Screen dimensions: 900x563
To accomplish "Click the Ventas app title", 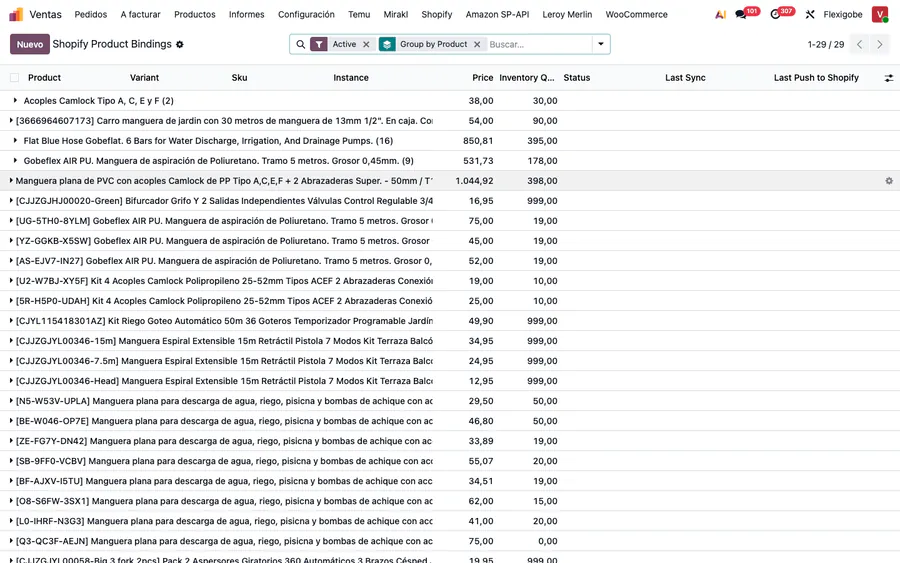I will click(x=45, y=14).
